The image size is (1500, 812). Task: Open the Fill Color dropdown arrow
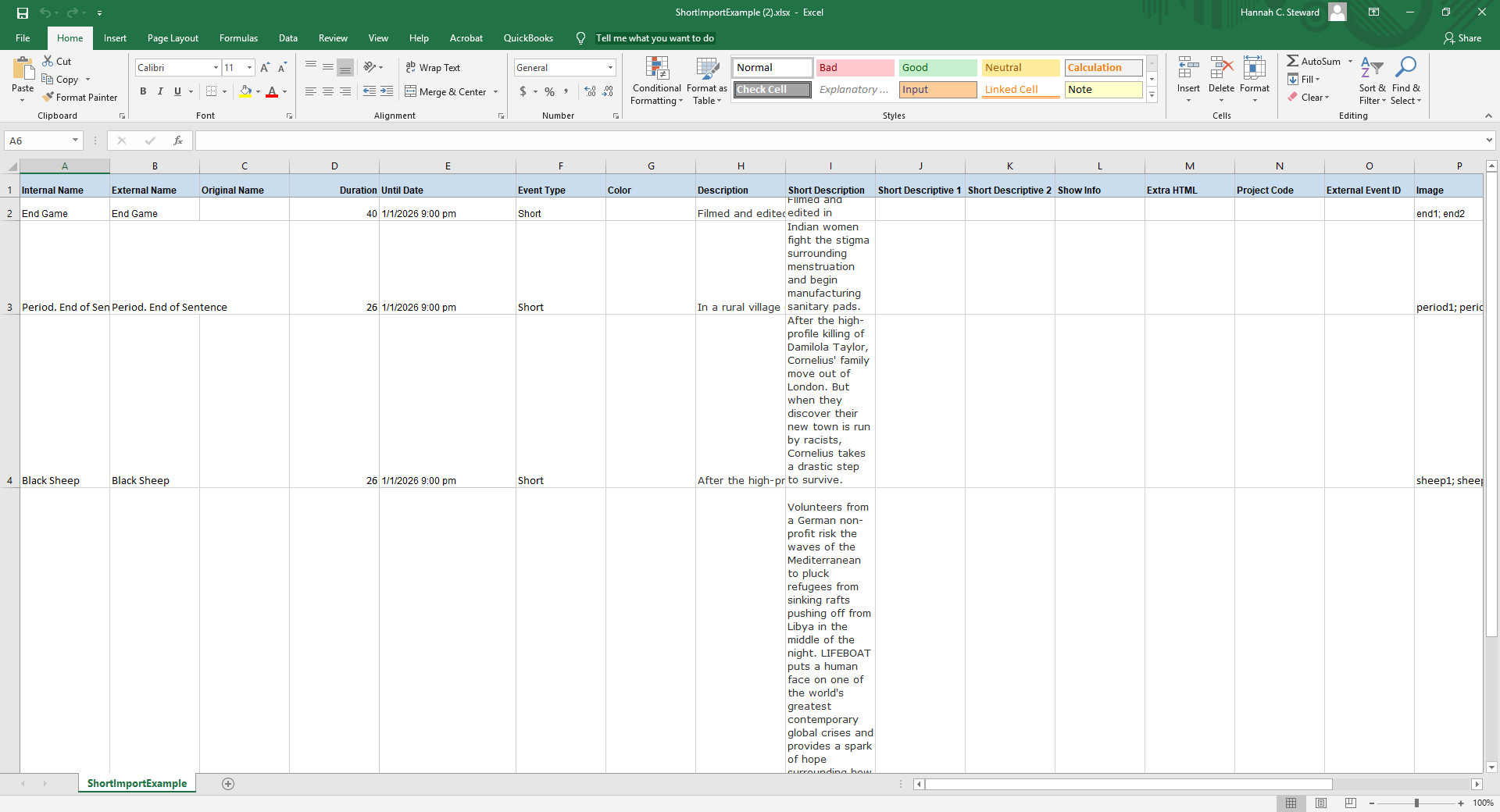click(x=258, y=91)
